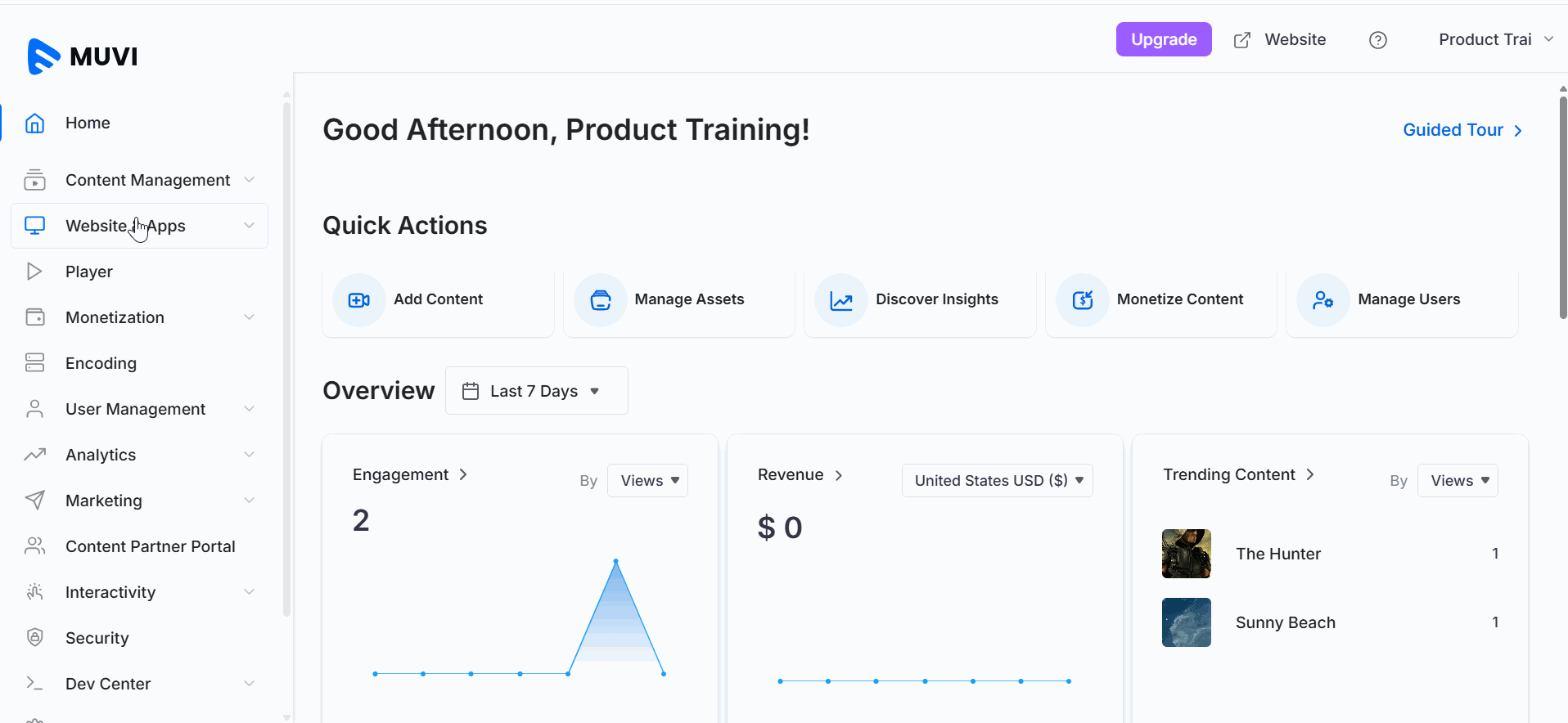The image size is (1568, 723).
Task: Open the United States USD currency dropdown
Action: pos(997,481)
